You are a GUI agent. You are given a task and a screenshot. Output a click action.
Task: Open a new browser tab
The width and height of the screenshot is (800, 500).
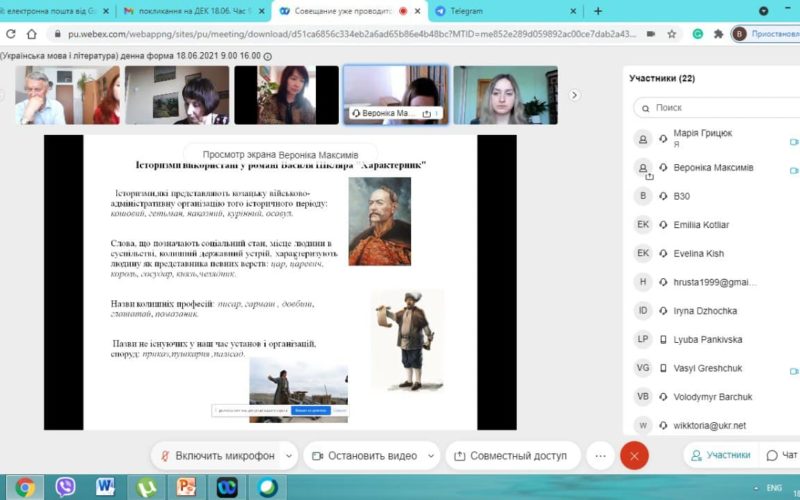598,11
